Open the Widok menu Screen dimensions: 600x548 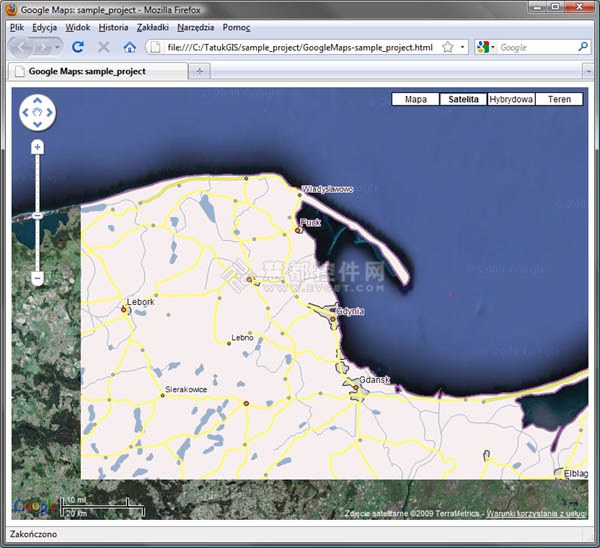coord(78,28)
